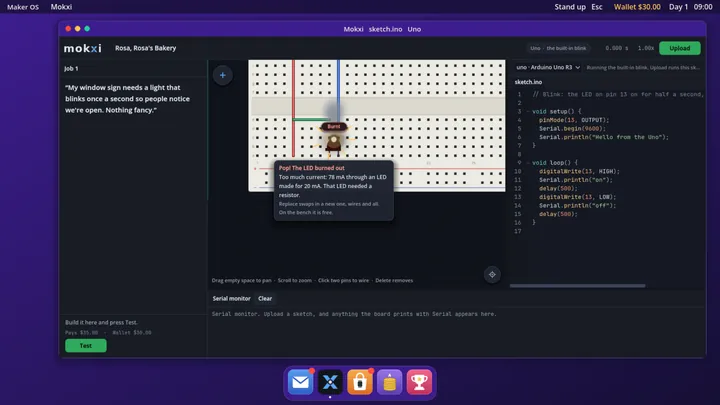
Task: Click the 'Pop! The LED burned out' heading
Action: [311, 168]
